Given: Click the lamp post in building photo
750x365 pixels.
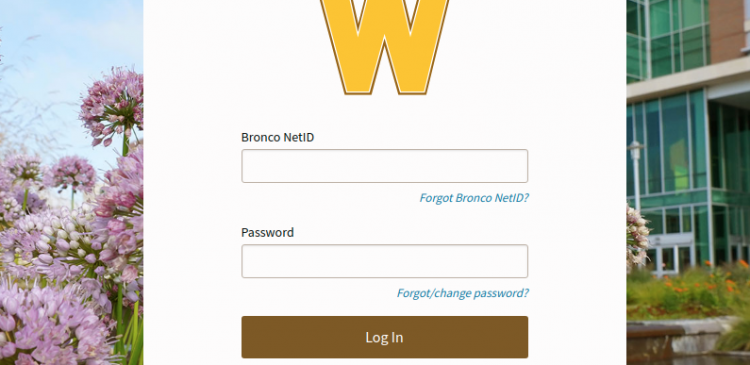Looking at the screenshot, I should coord(636,175).
